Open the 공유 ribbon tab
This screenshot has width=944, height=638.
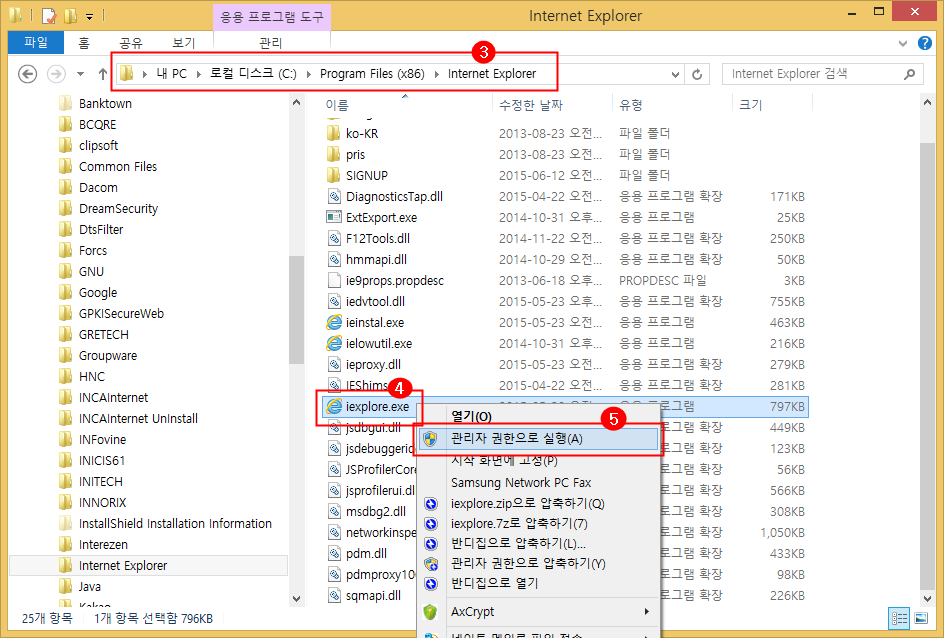pyautogui.click(x=131, y=43)
